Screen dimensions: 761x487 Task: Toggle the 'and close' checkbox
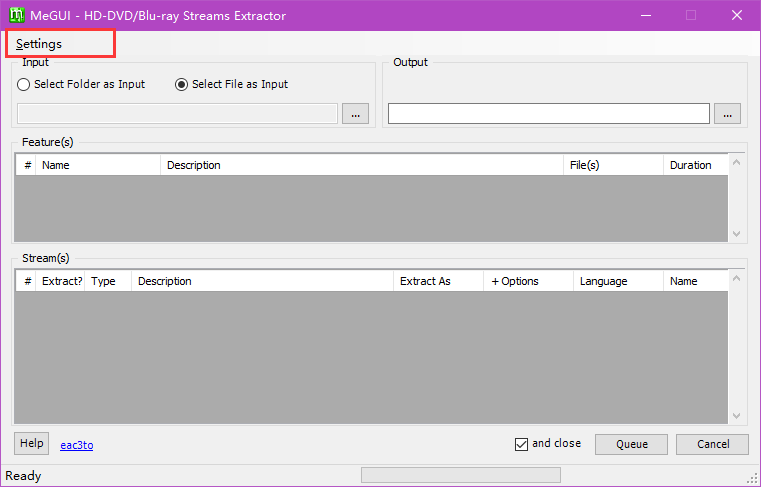click(521, 444)
